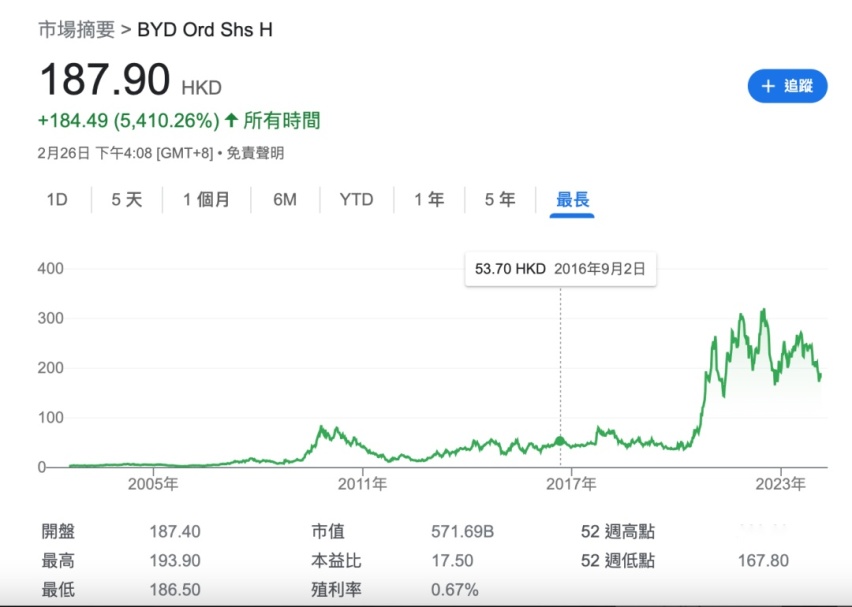This screenshot has width=852, height=607.
Task: Click the 53.70 HKD chart tooltip
Action: [x=560, y=269]
